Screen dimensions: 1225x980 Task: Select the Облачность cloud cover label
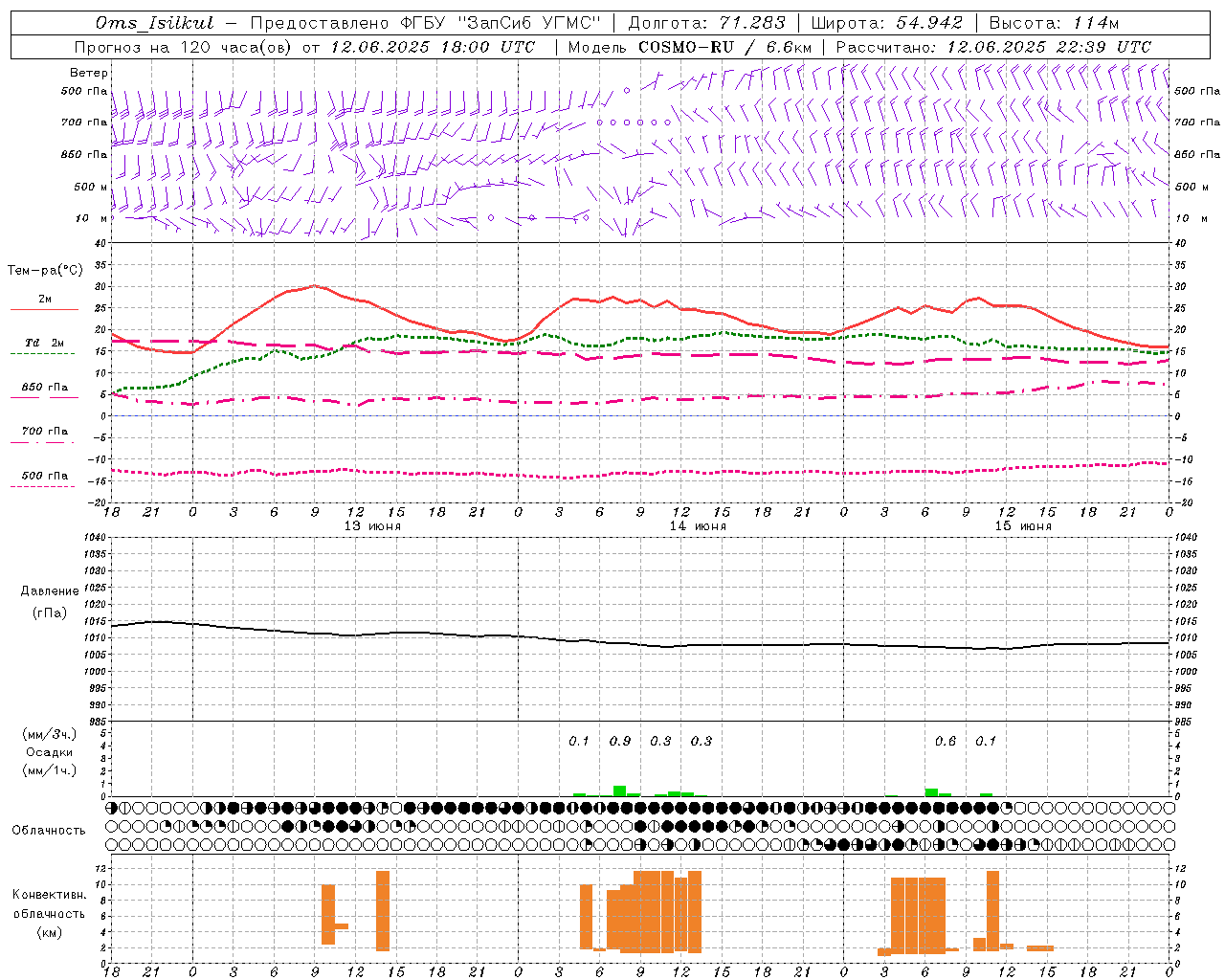coord(49,830)
